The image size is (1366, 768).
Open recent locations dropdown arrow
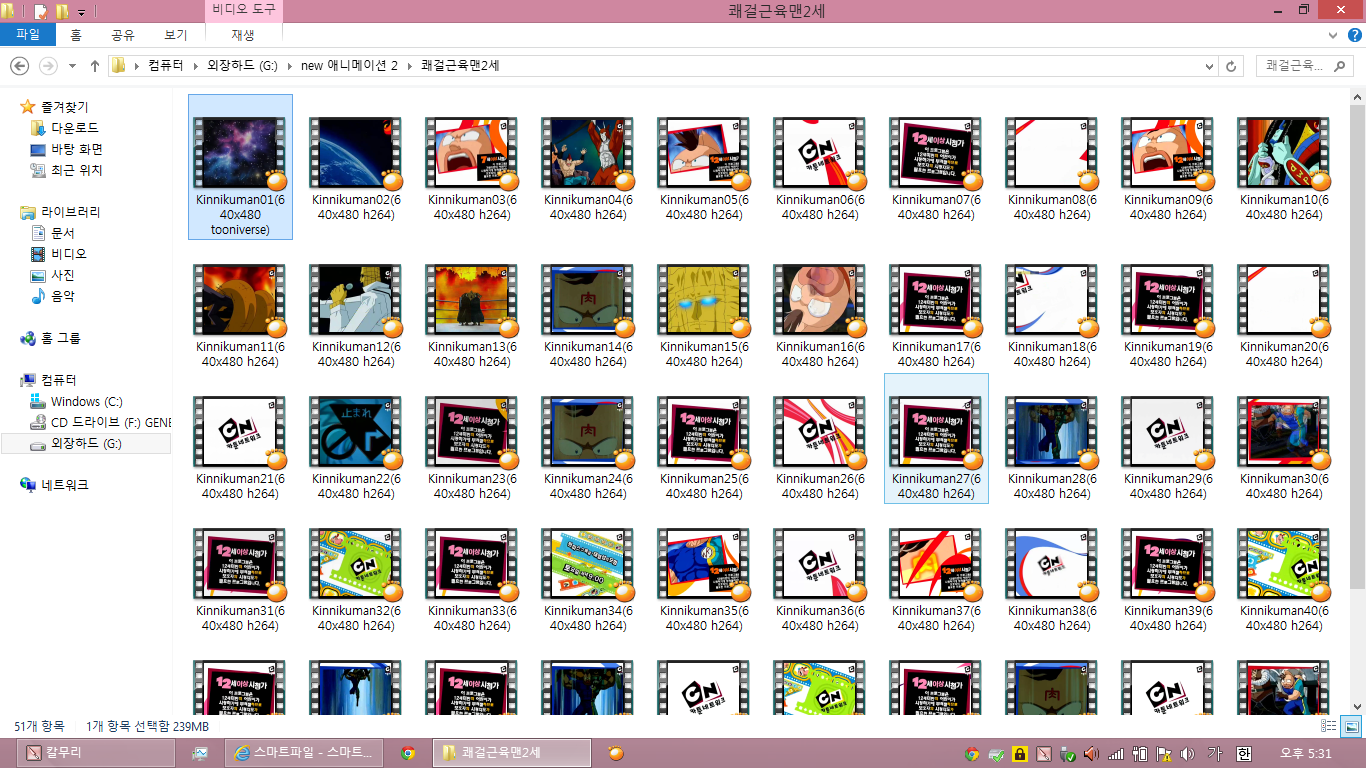(72, 66)
